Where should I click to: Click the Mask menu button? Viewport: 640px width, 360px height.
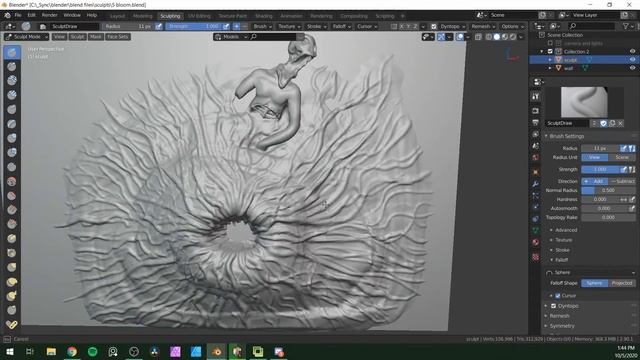[96, 37]
